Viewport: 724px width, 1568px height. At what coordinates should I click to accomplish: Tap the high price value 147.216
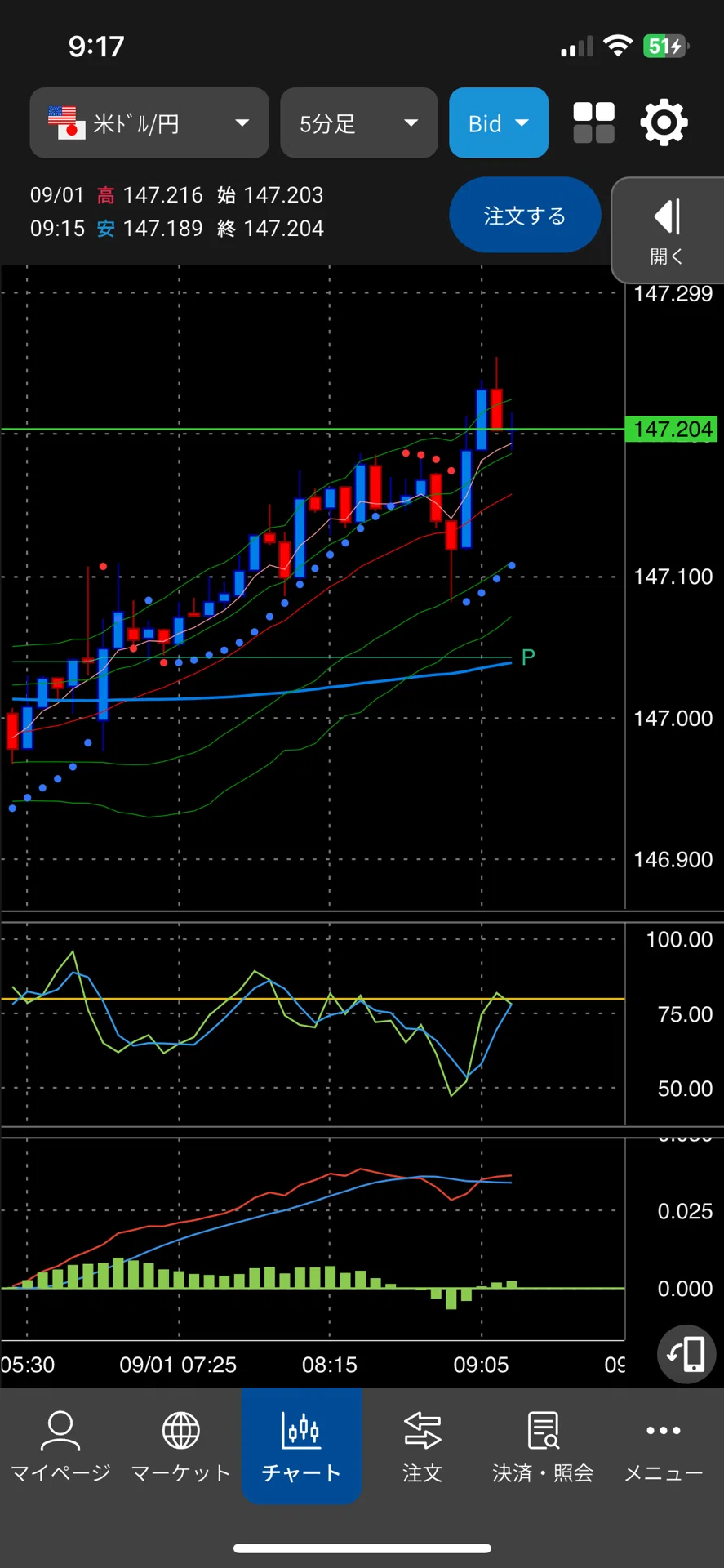tap(162, 195)
